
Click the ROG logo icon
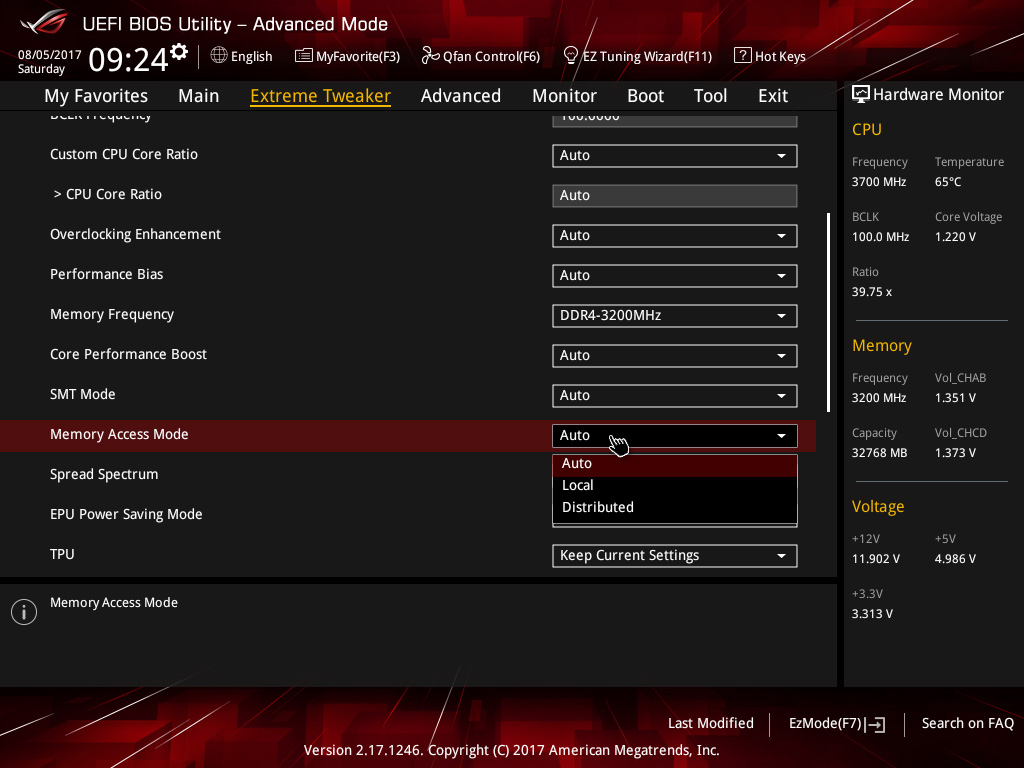[44, 22]
